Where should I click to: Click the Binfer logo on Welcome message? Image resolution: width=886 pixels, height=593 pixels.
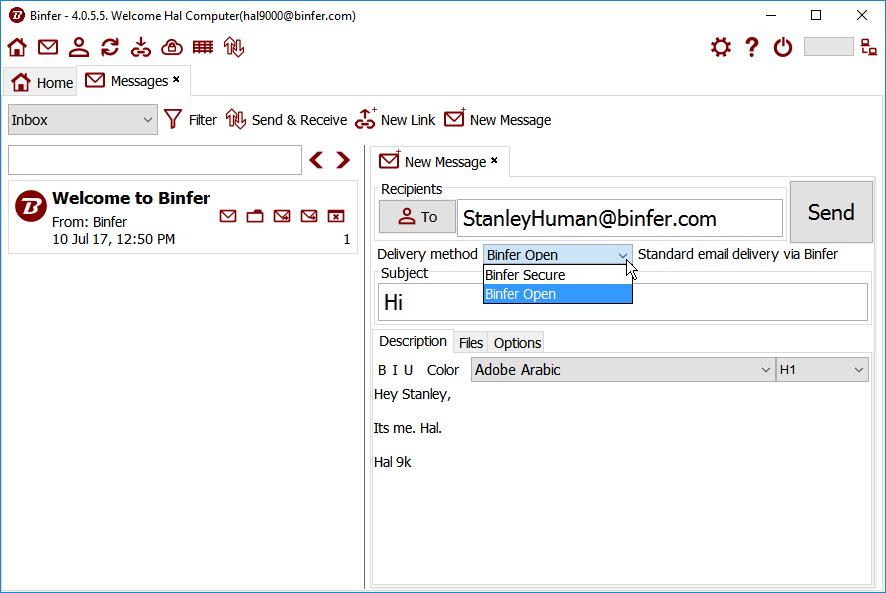[31, 206]
